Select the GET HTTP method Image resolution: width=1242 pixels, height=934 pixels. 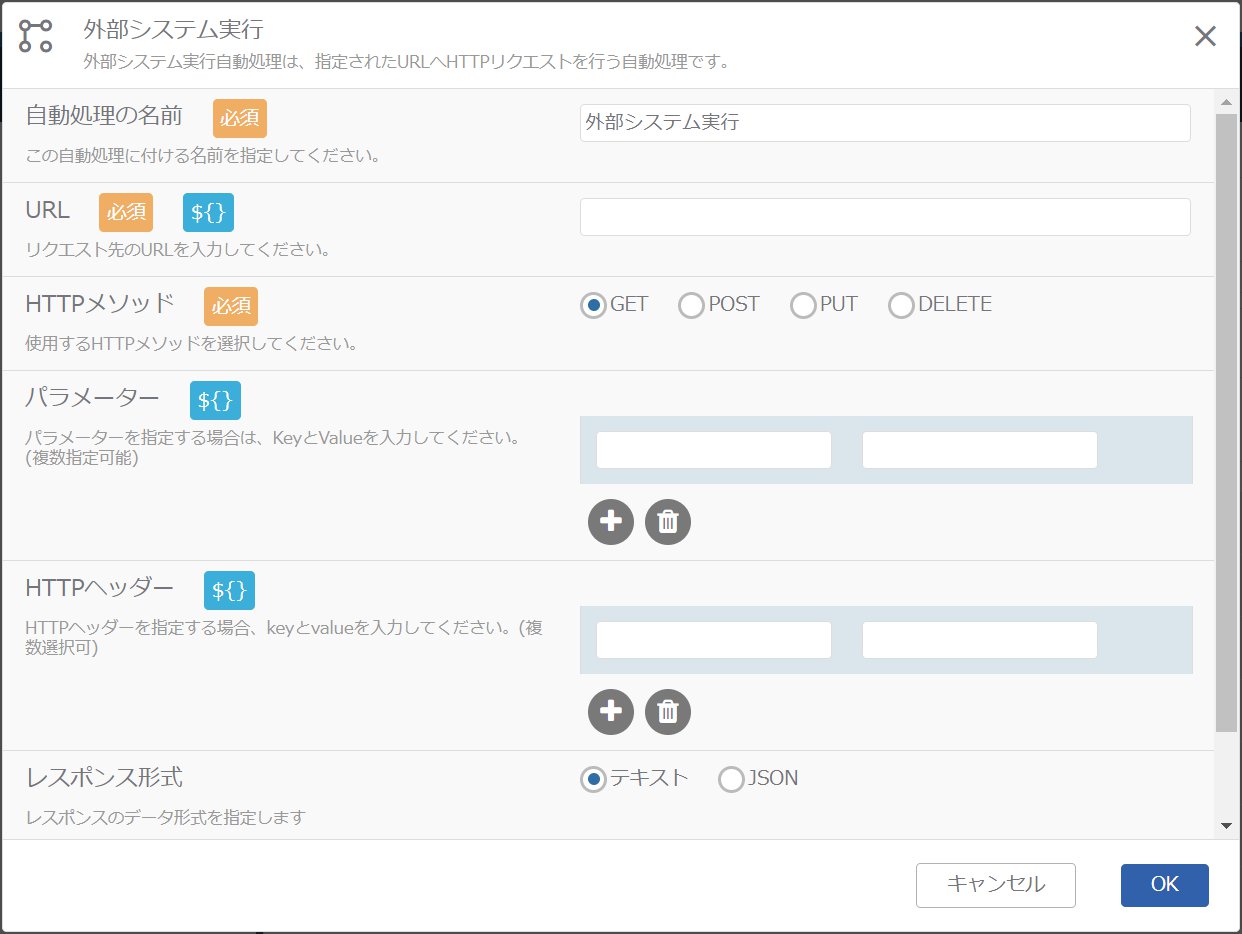pyautogui.click(x=614, y=305)
